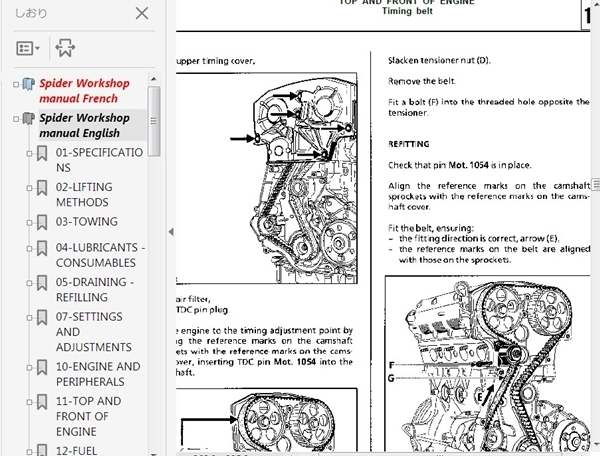The height and width of the screenshot is (456, 600).
Task: Go to 05-DRAINING - REFILLING bookmark
Action: click(95, 289)
